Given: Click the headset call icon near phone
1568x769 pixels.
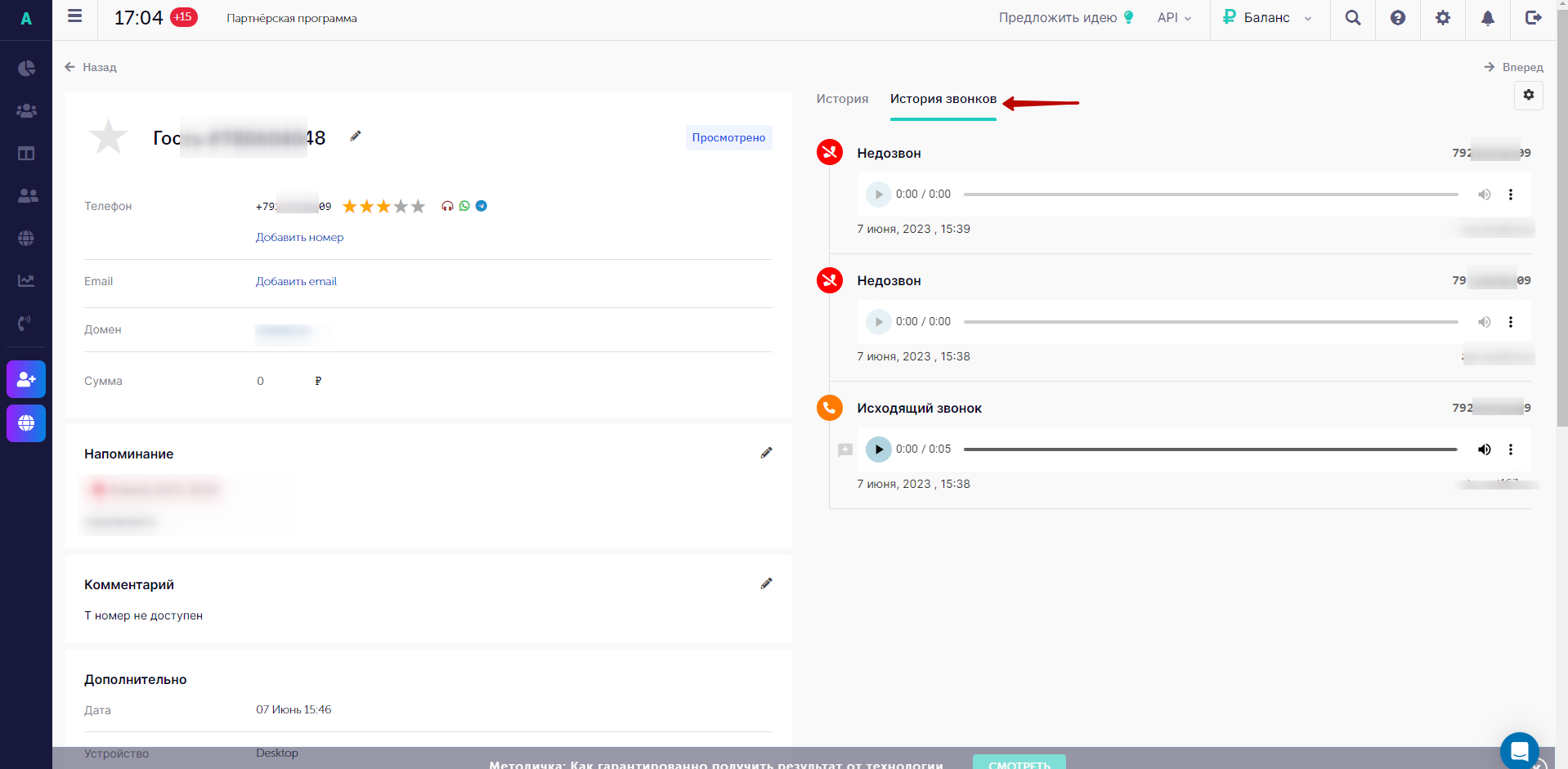Looking at the screenshot, I should click(x=447, y=206).
